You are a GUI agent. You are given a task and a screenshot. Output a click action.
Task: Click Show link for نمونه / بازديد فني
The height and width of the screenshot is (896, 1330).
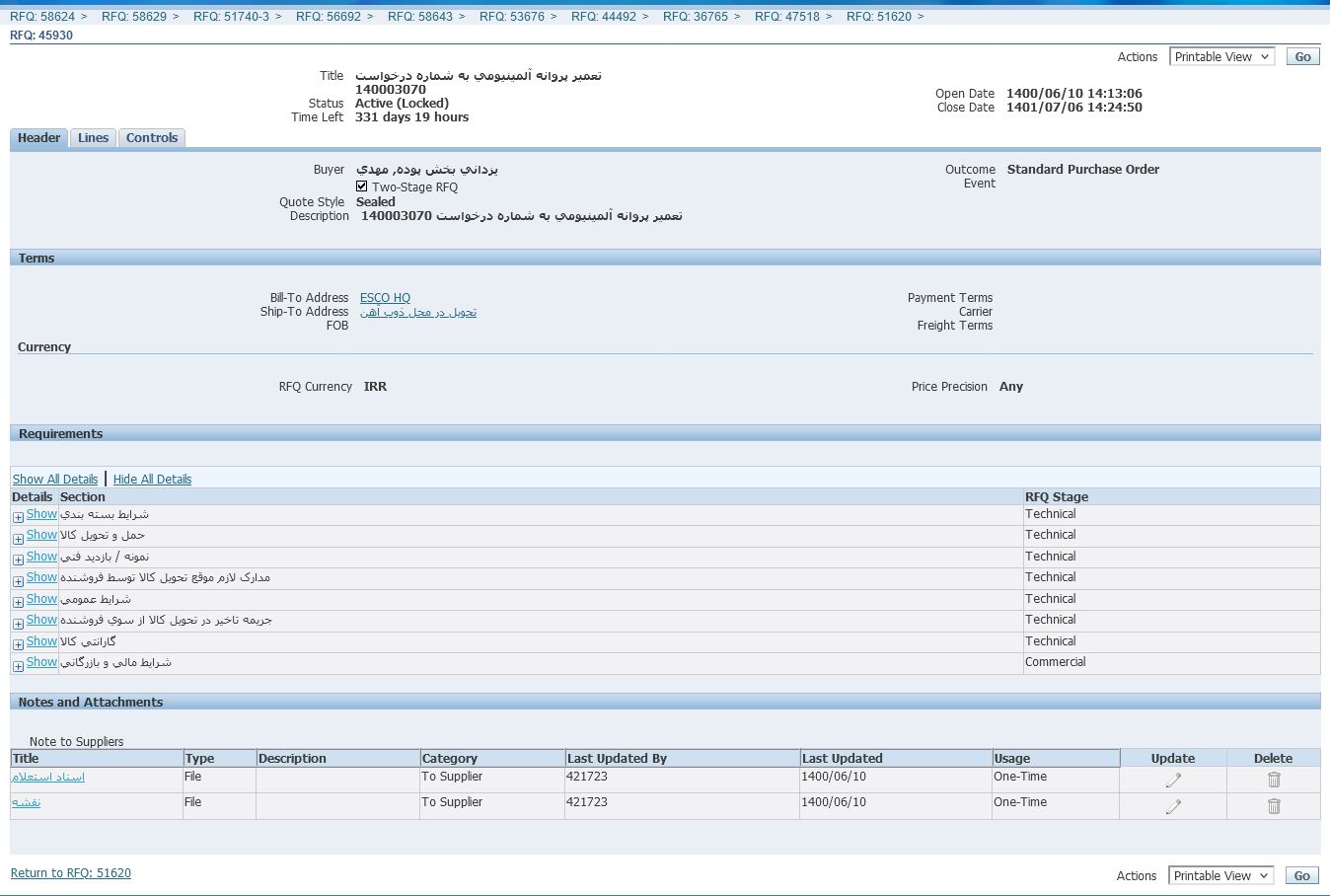point(41,557)
